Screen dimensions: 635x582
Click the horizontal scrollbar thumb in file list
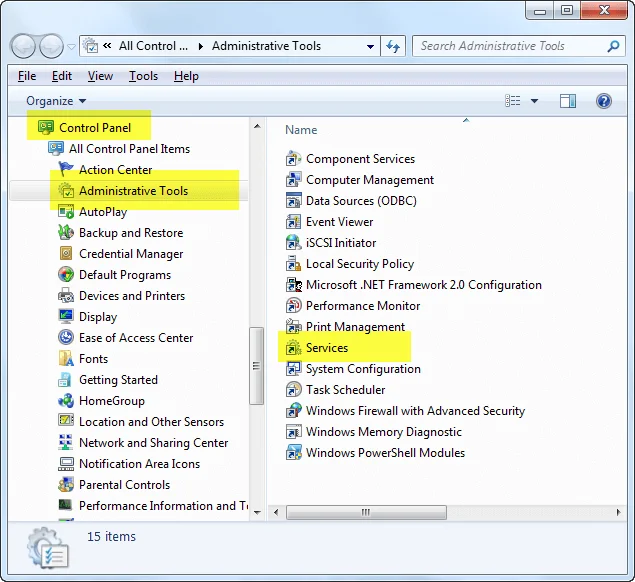click(x=367, y=512)
